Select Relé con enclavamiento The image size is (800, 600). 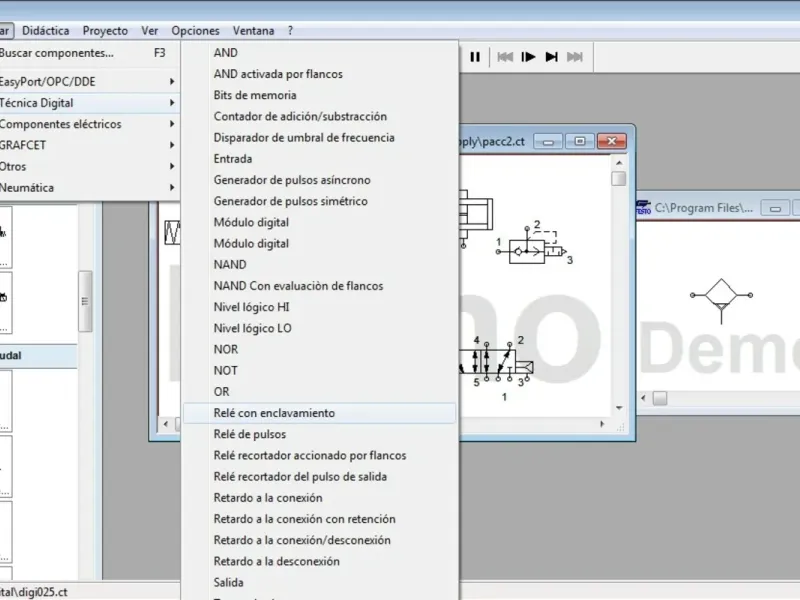319,413
